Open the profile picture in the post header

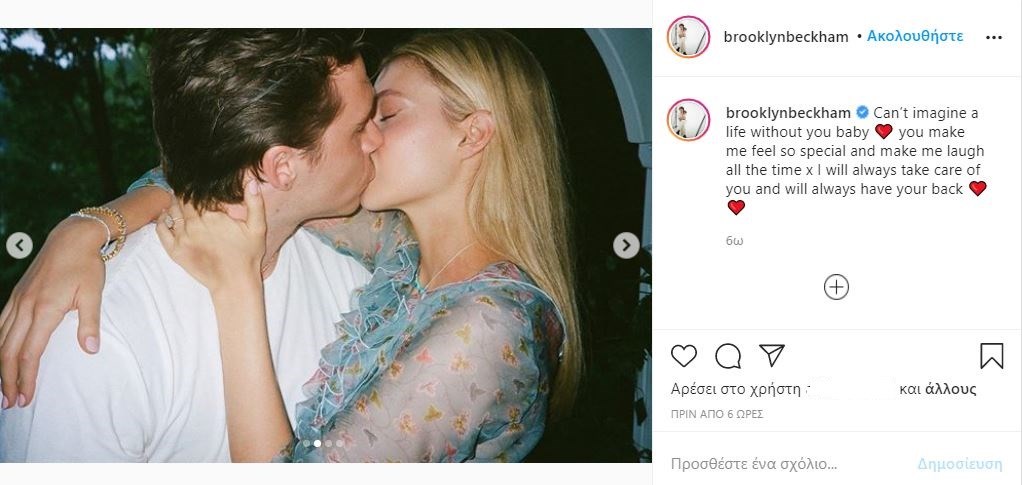coord(687,37)
